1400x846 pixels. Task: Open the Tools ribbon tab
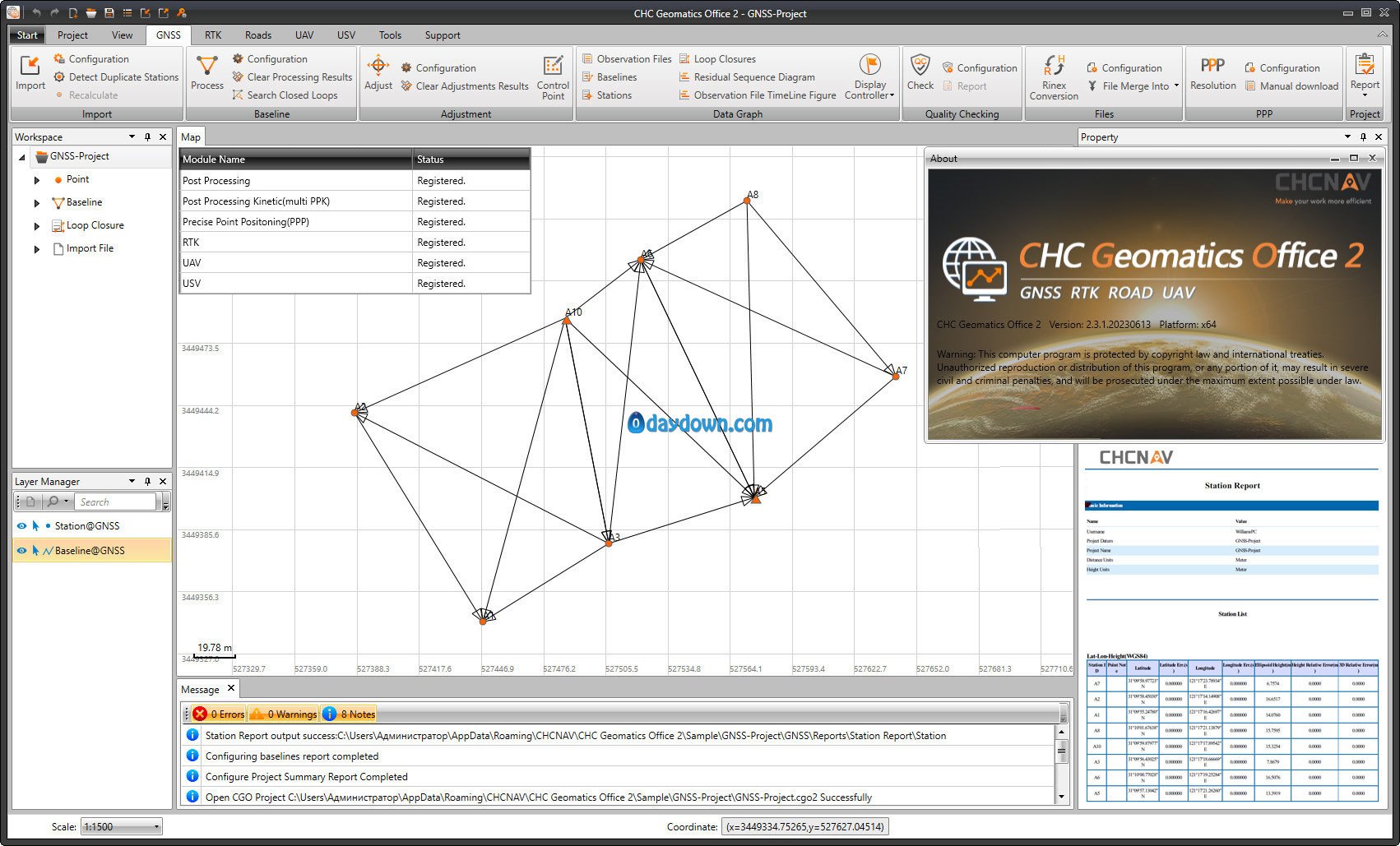point(390,35)
